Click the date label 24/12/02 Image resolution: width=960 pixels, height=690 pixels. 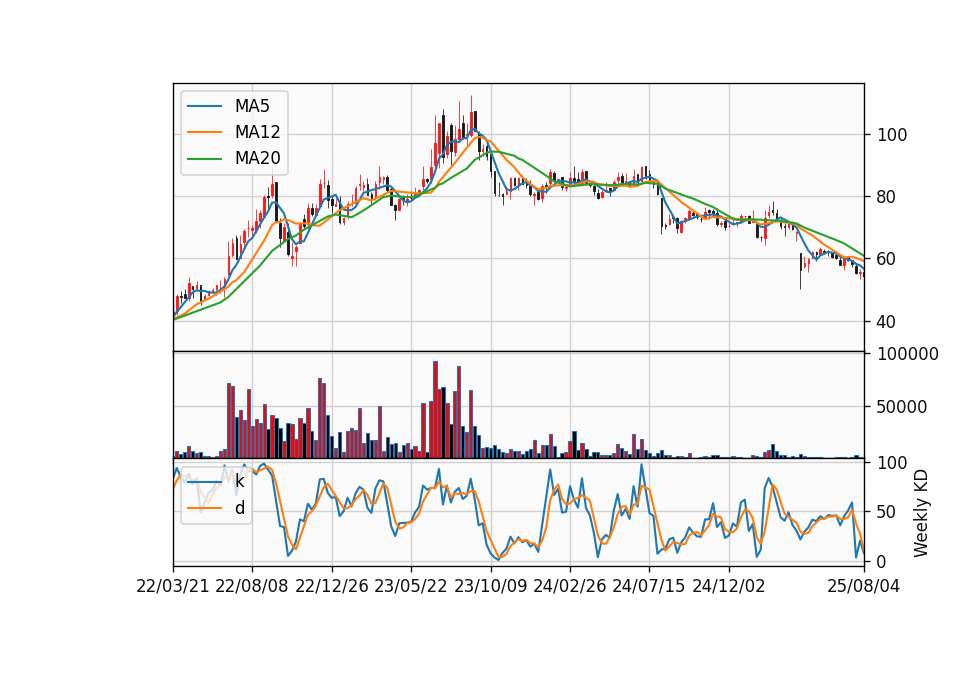pos(729,587)
